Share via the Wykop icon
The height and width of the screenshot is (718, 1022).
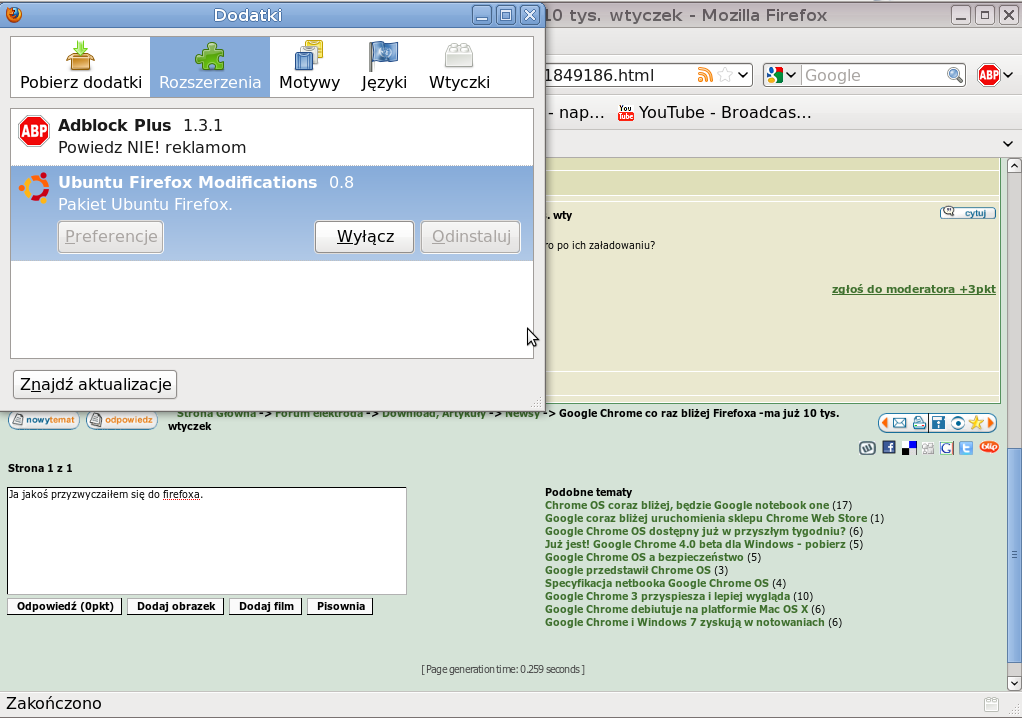pos(867,448)
